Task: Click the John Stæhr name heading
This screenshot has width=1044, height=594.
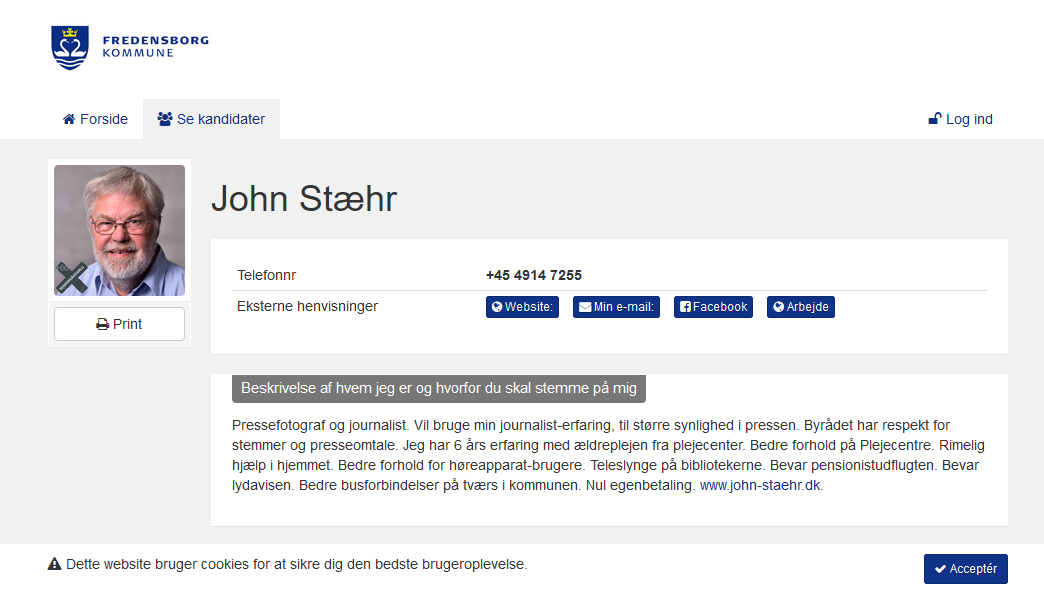Action: click(x=304, y=199)
